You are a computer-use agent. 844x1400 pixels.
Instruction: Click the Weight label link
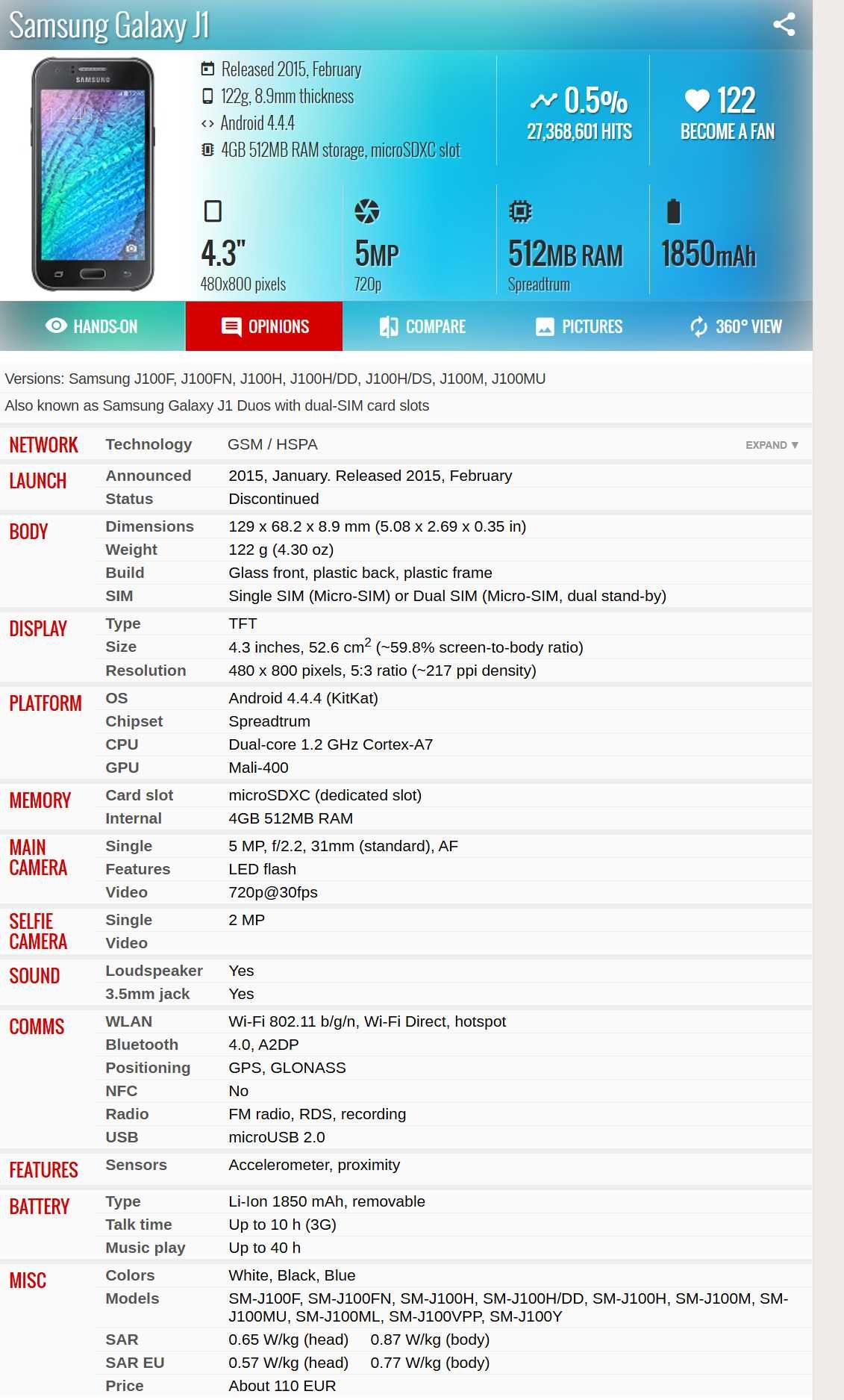click(131, 550)
